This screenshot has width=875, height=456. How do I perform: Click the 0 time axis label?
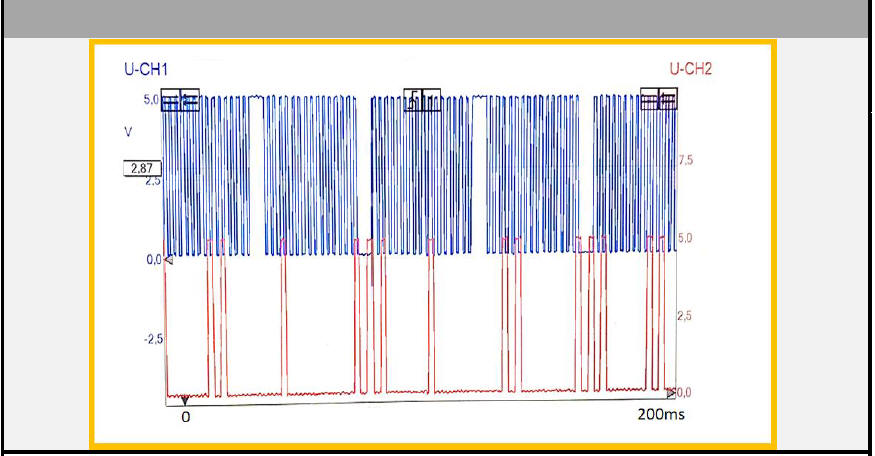coord(185,417)
